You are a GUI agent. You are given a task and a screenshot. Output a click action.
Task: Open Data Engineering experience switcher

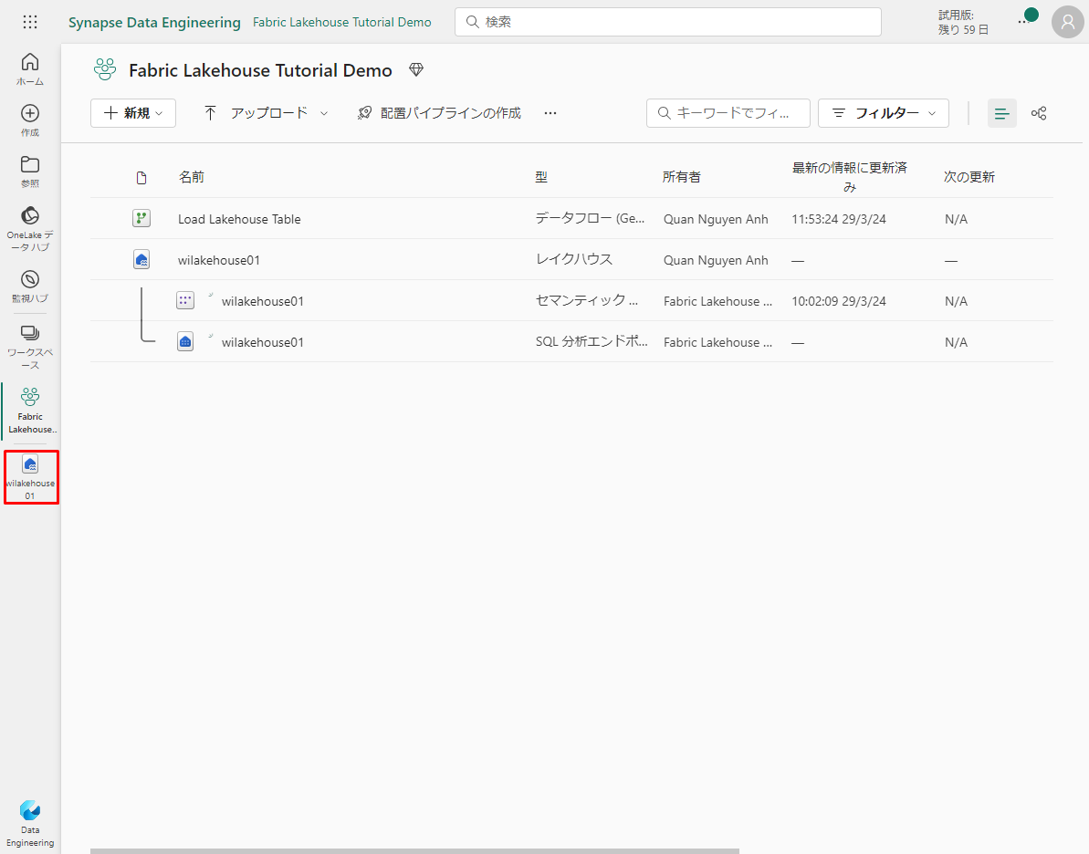[30, 824]
